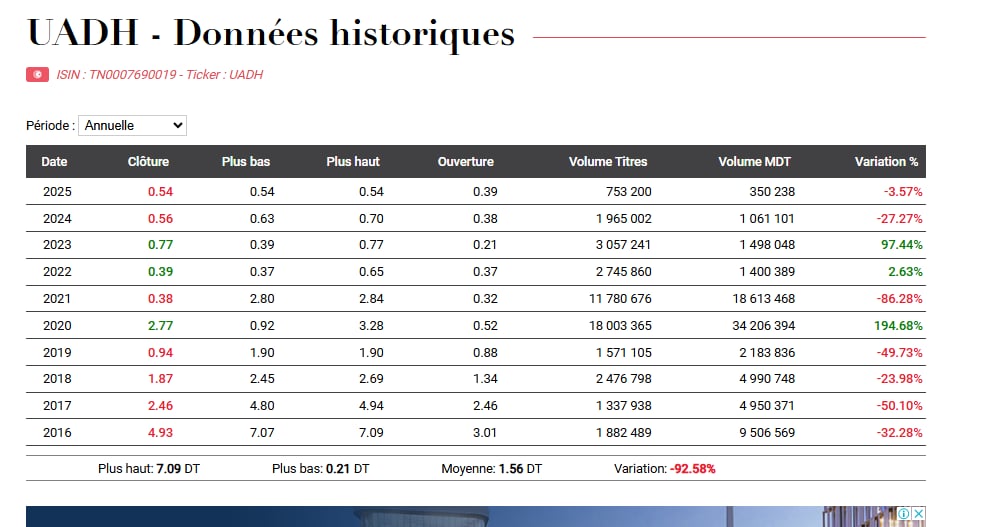This screenshot has width=990, height=527.
Task: Click the variation value -32.28%
Action: pyautogui.click(x=899, y=433)
